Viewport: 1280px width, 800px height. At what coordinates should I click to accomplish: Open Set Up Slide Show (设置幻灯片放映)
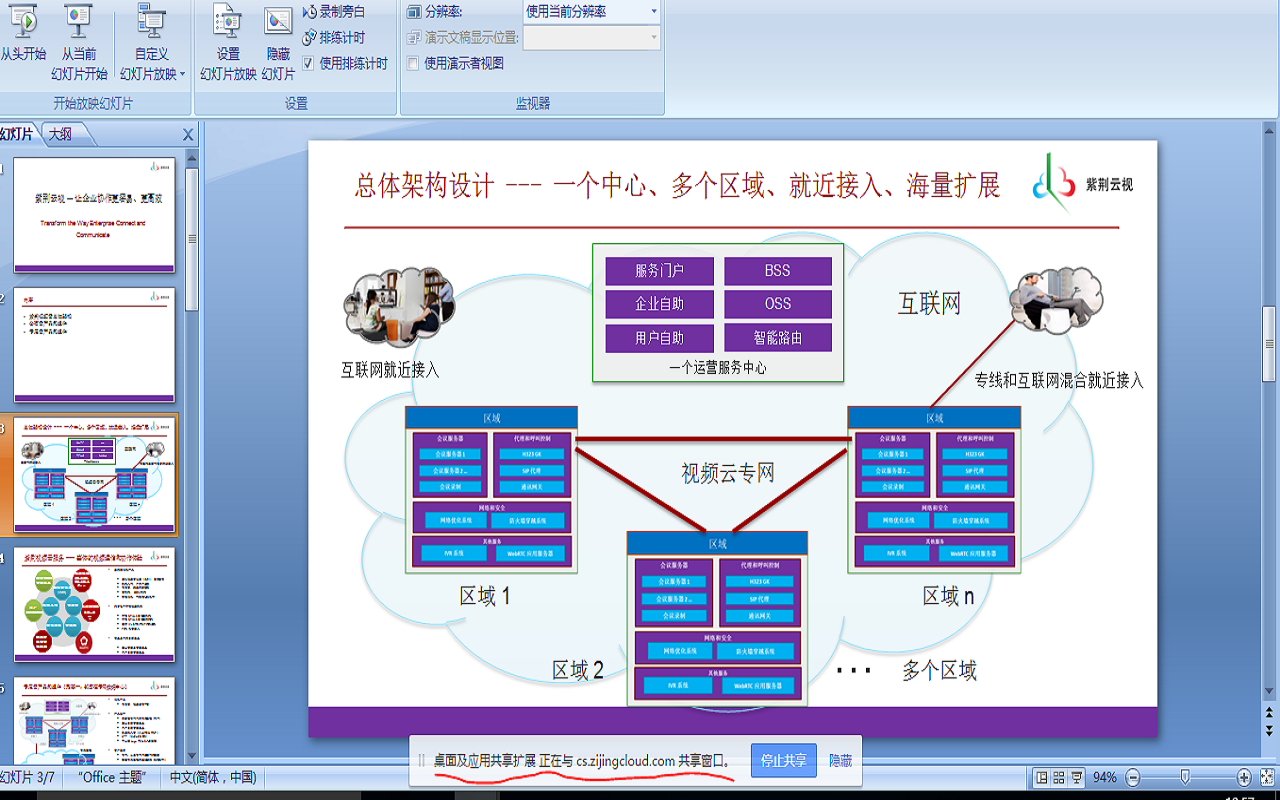coord(228,40)
